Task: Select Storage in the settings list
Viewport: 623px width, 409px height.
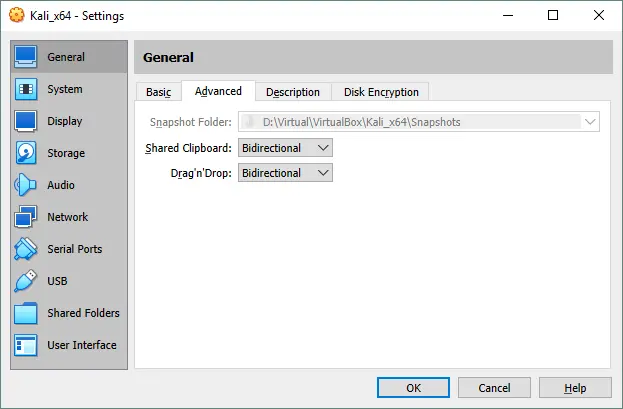Action: (x=69, y=153)
